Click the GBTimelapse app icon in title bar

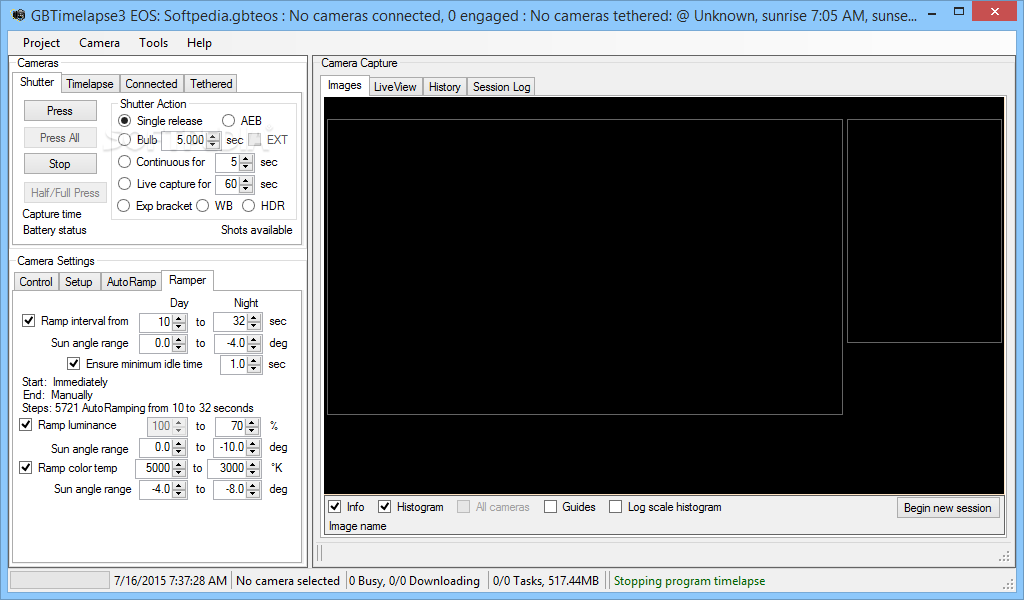[18, 14]
